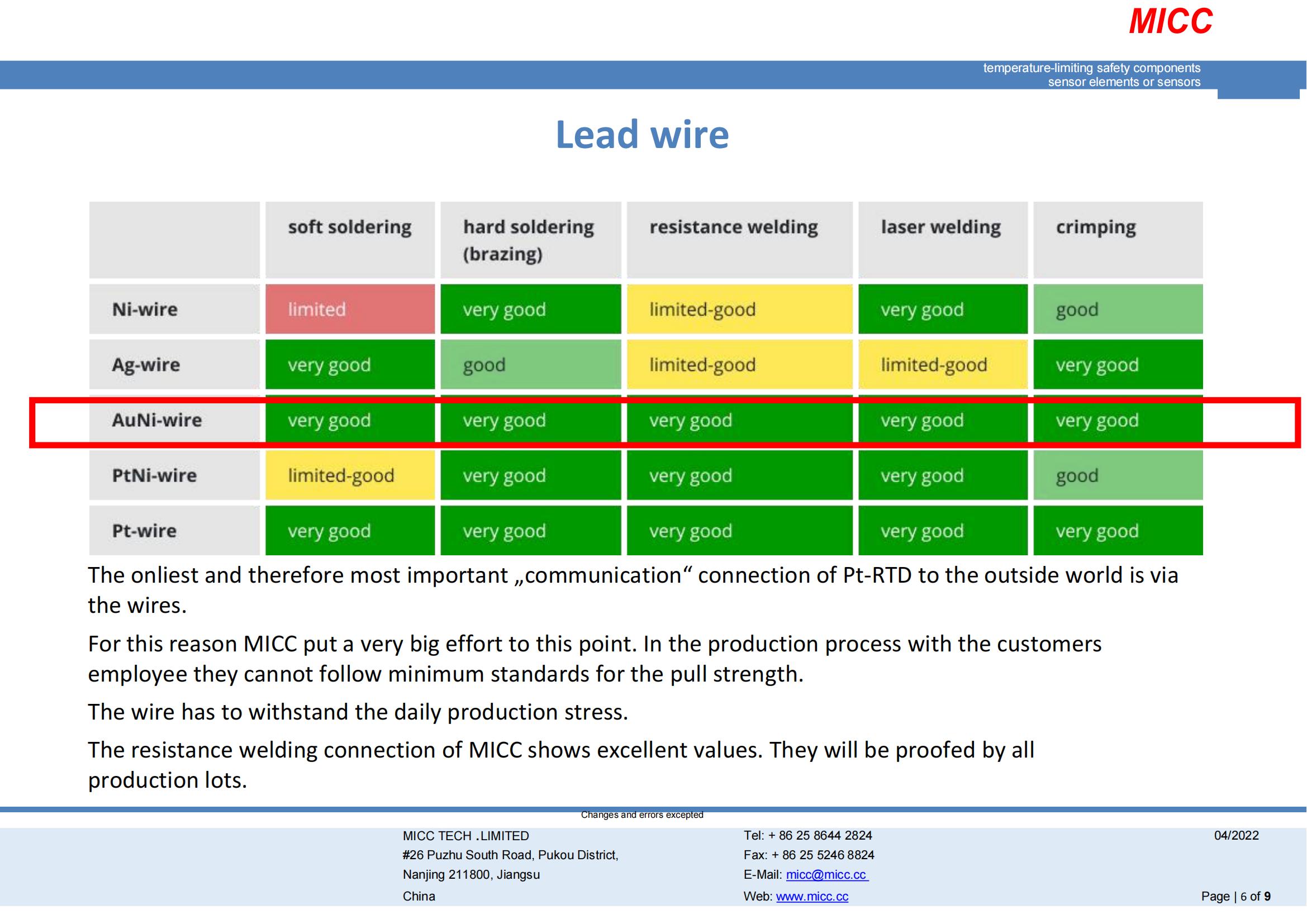This screenshot has height=924, width=1307.
Task: Click the light green Ni-wire crimping cell
Action: [x=1118, y=309]
